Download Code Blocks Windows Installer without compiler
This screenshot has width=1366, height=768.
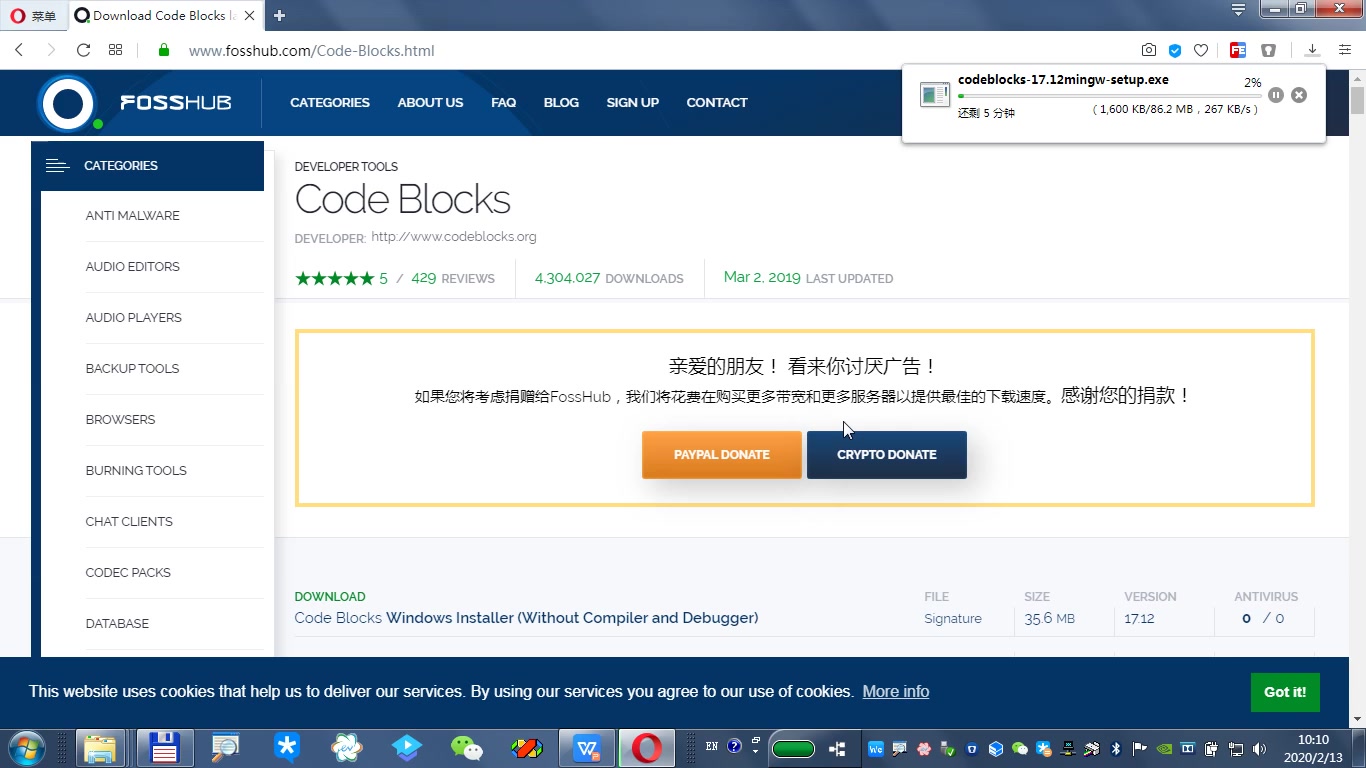click(526, 618)
